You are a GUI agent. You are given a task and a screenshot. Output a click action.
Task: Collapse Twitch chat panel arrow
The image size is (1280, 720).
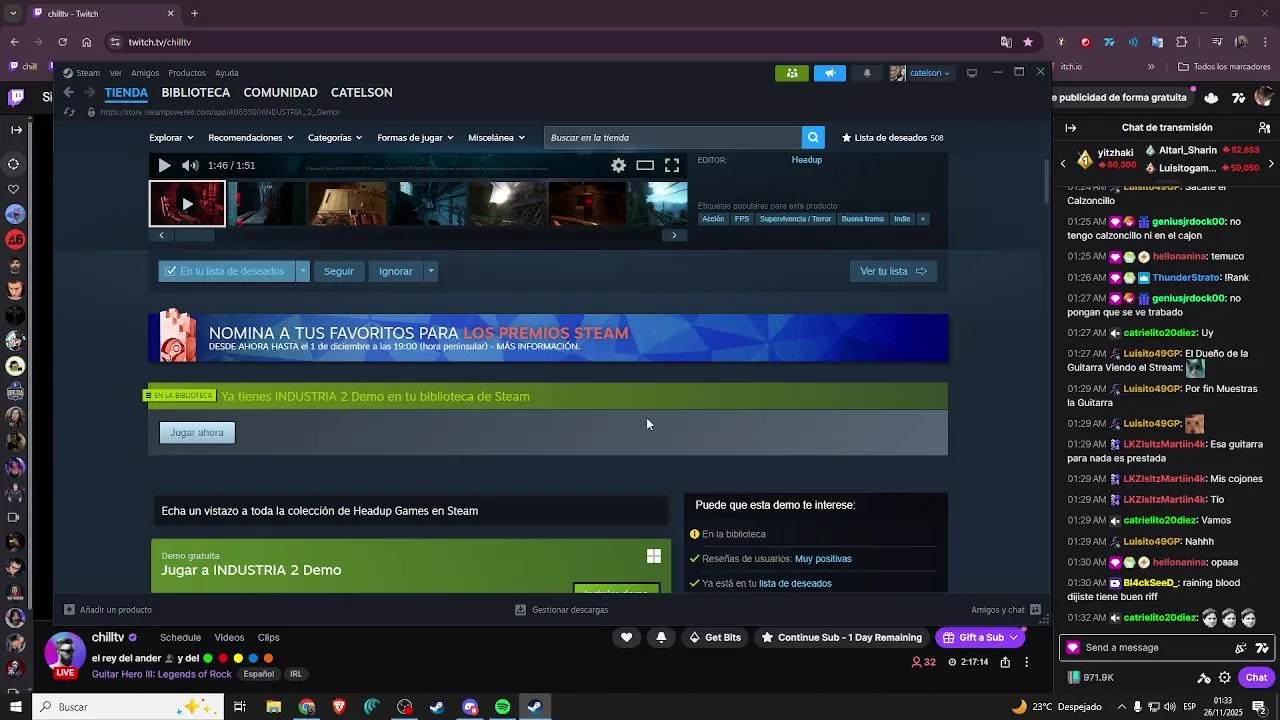tap(1071, 128)
